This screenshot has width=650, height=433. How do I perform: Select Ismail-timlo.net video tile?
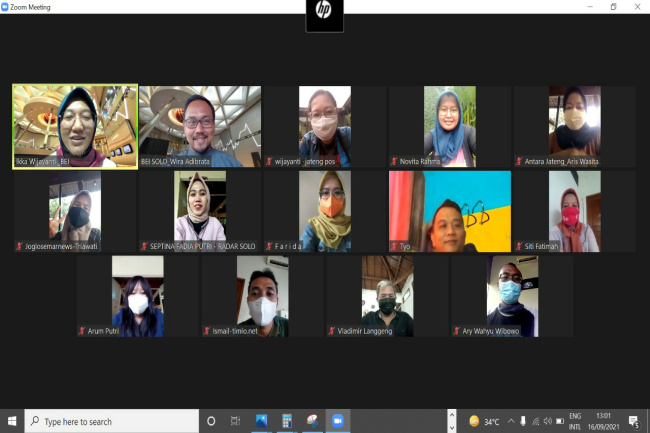pos(262,296)
